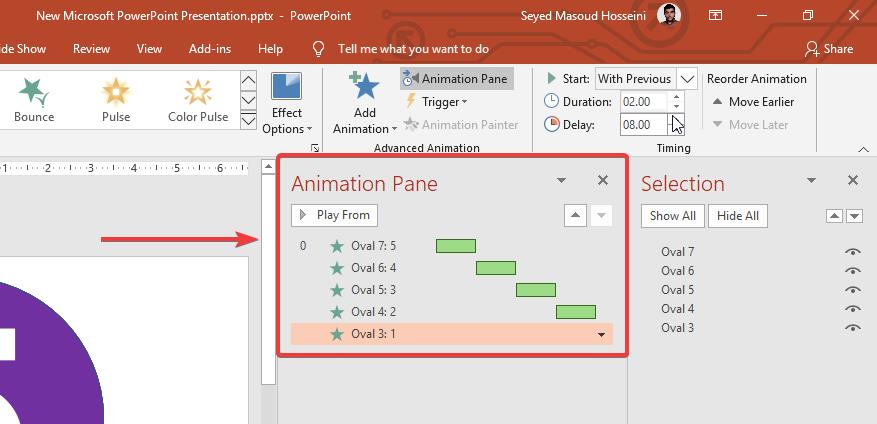Toggle the Animation Pane button

[457, 79]
